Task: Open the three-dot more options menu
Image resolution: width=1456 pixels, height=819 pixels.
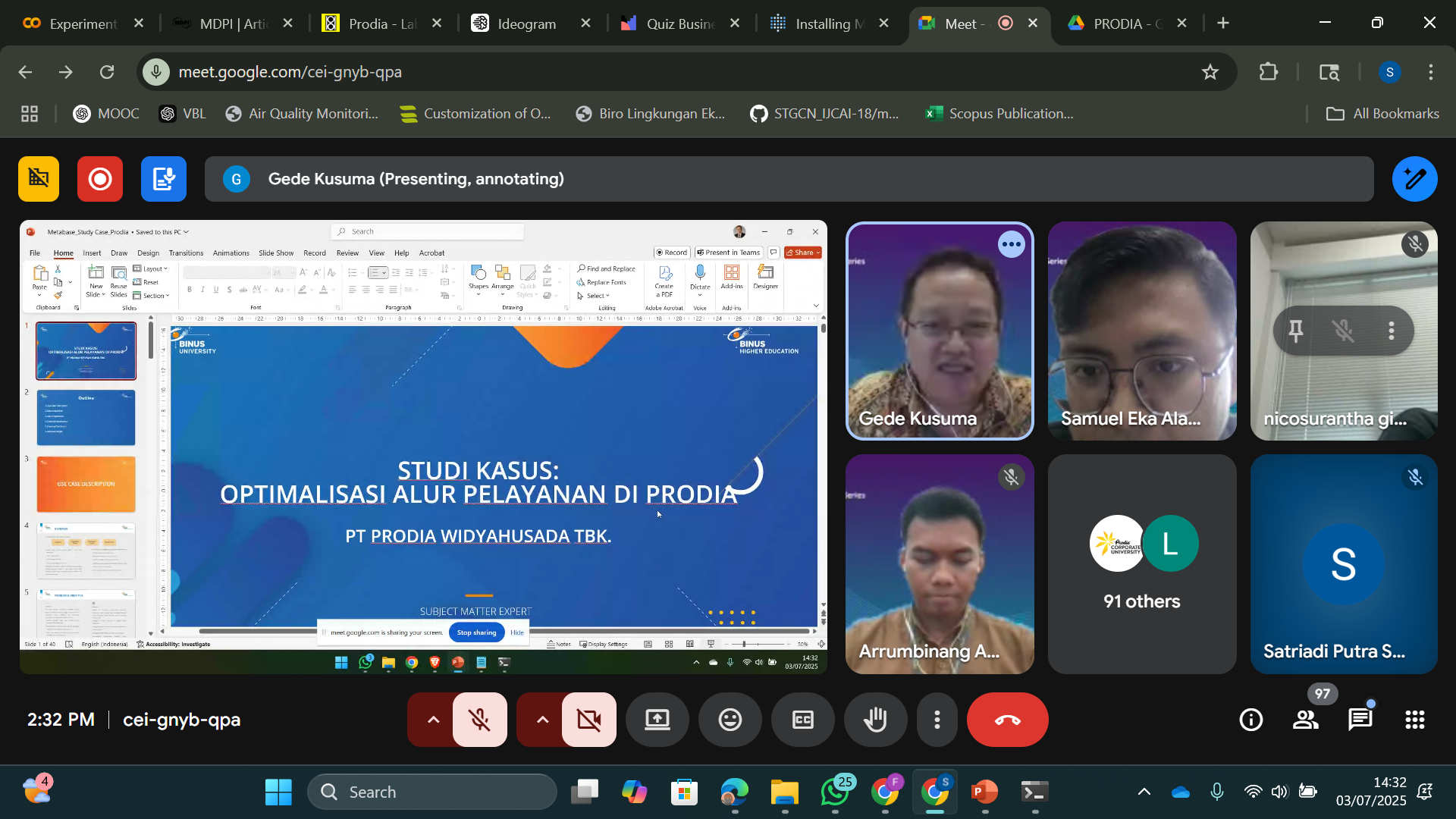Action: pos(937,720)
